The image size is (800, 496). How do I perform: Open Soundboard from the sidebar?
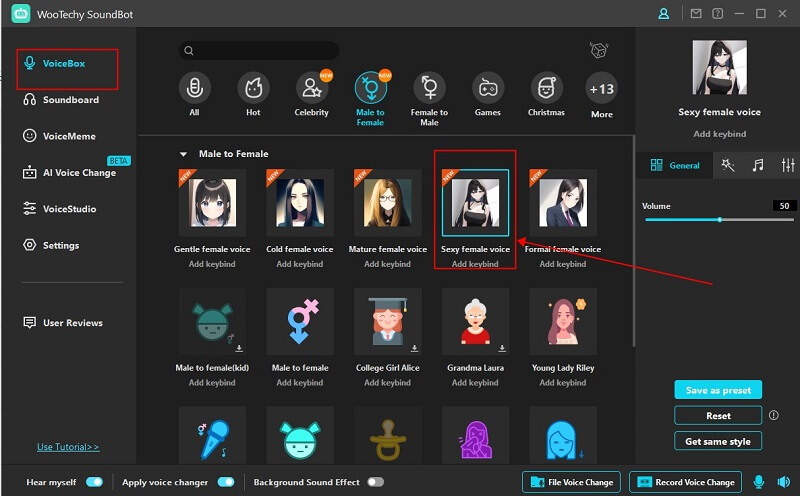(70, 100)
